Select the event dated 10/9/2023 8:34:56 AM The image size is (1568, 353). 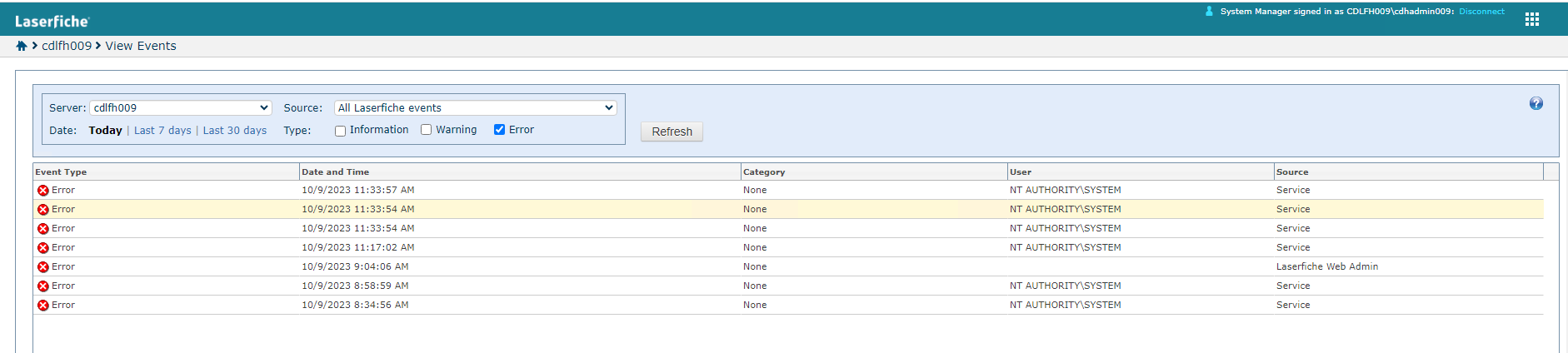tap(788, 306)
